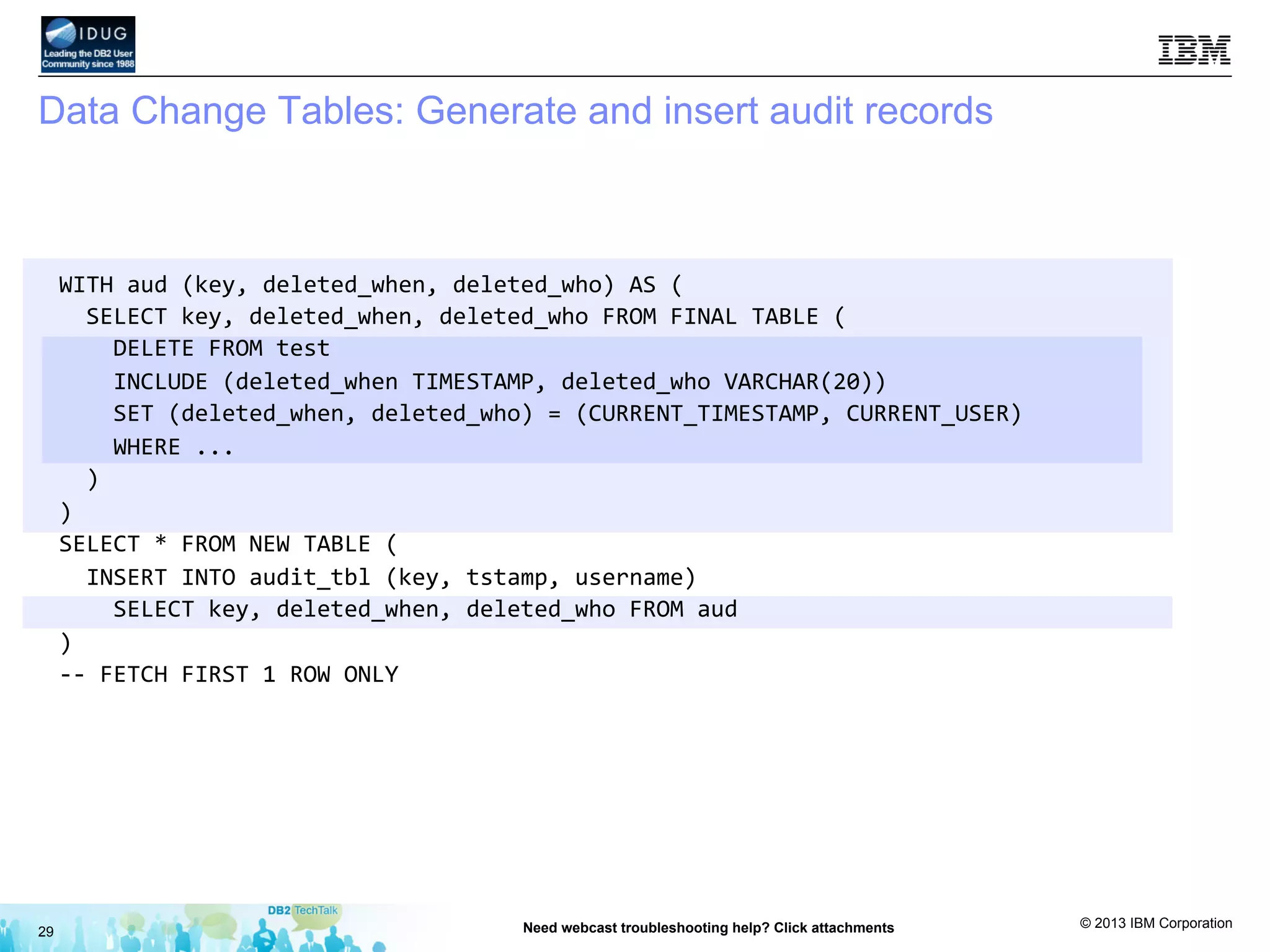The width and height of the screenshot is (1270, 952).
Task: Click the 'WHERE ...' line
Action: tap(173, 447)
